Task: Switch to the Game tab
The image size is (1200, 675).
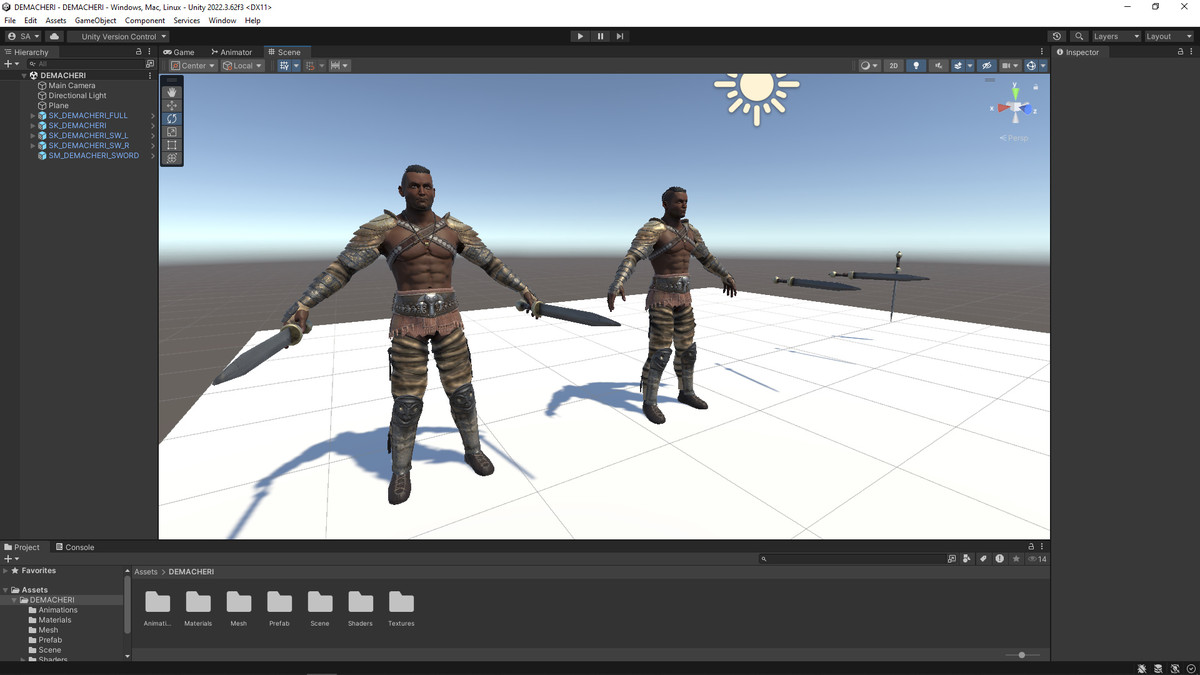Action: coord(180,52)
